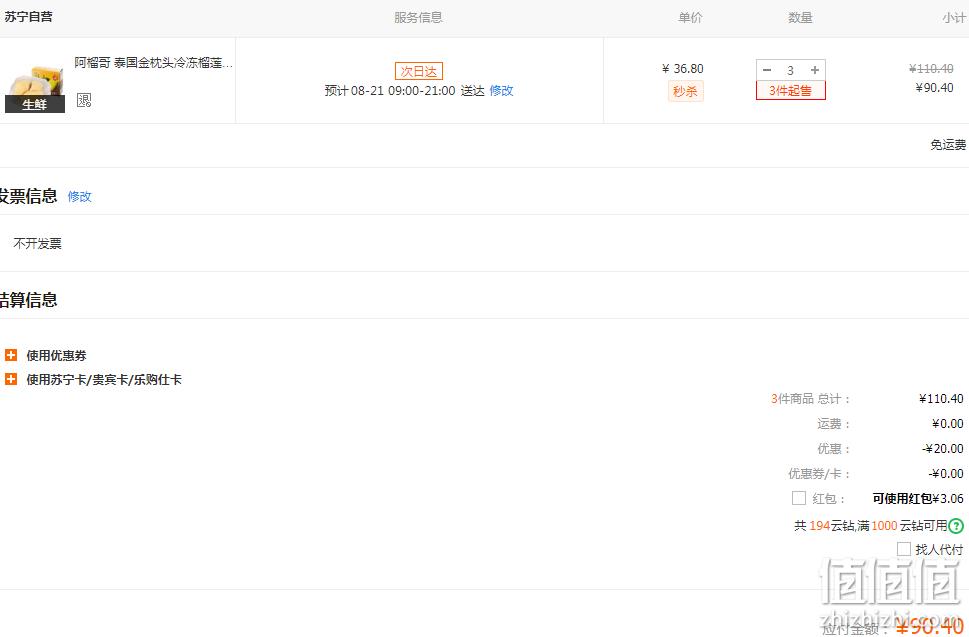
Task: Click the 3件商品 总计 amount ¥110.40
Action: click(x=941, y=399)
